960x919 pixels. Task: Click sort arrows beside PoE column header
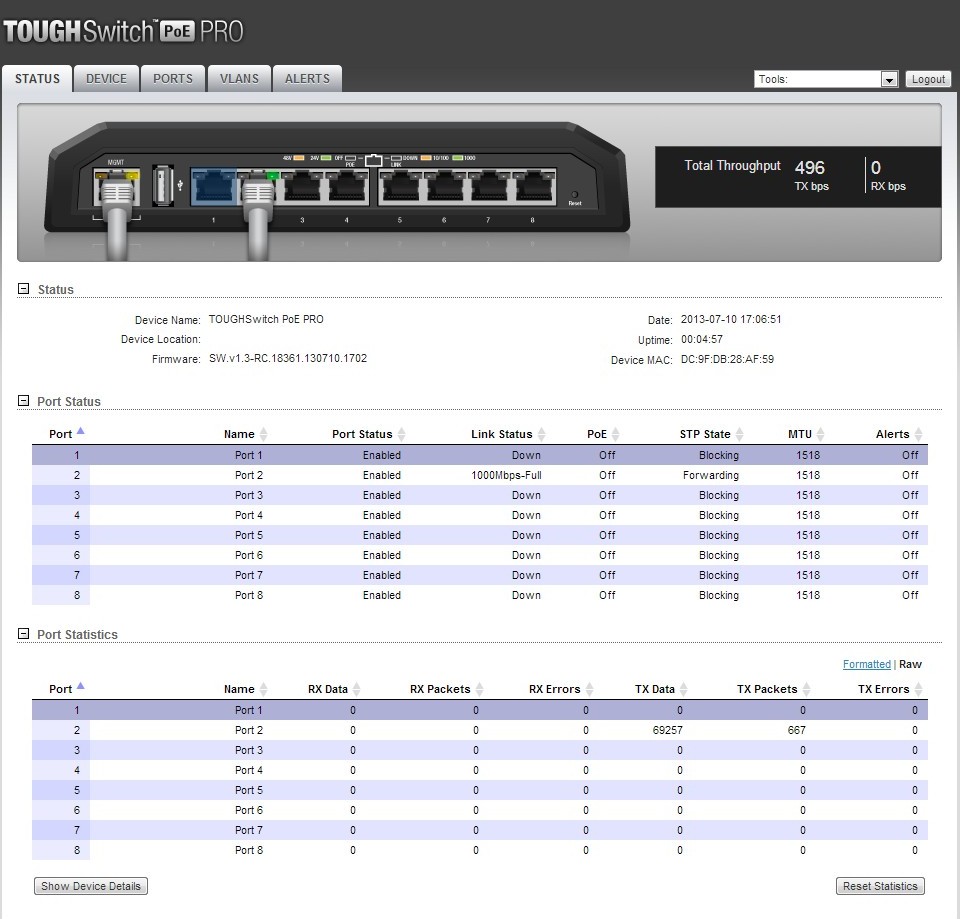click(x=615, y=434)
